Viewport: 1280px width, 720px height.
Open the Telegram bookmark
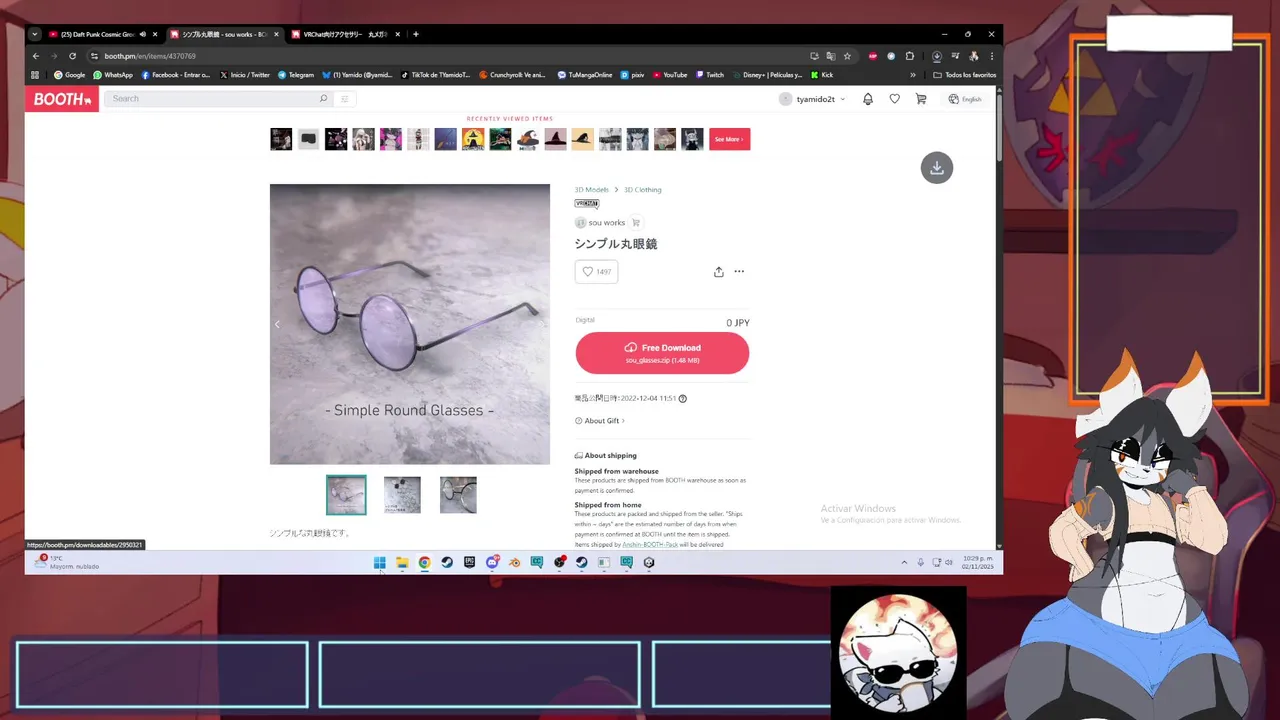tap(296, 75)
